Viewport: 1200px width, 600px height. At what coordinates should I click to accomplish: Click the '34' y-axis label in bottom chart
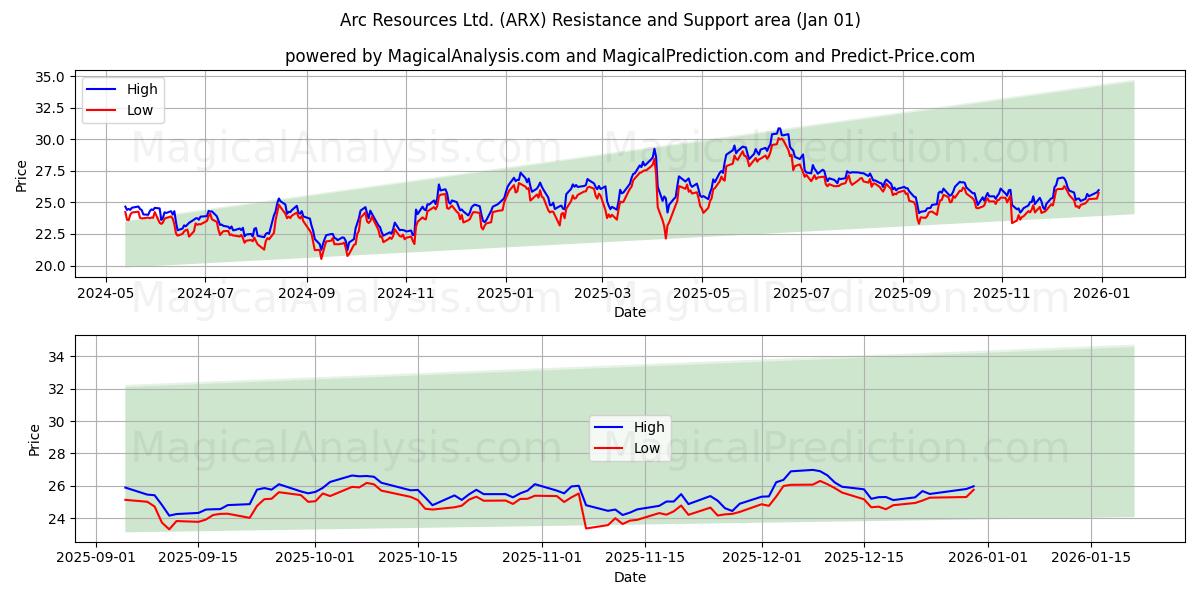pyautogui.click(x=57, y=357)
